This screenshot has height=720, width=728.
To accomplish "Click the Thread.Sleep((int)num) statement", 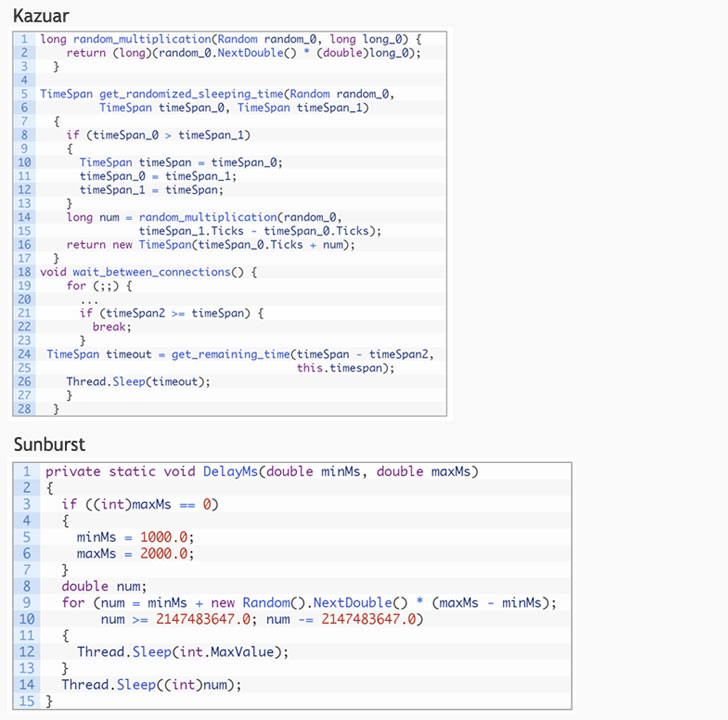I will pos(151,685).
